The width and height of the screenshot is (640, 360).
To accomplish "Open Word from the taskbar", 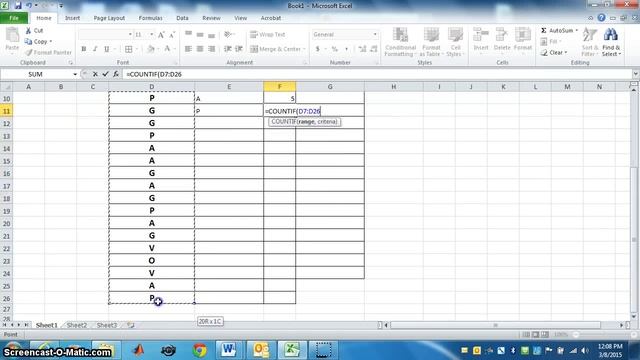I will (229, 350).
